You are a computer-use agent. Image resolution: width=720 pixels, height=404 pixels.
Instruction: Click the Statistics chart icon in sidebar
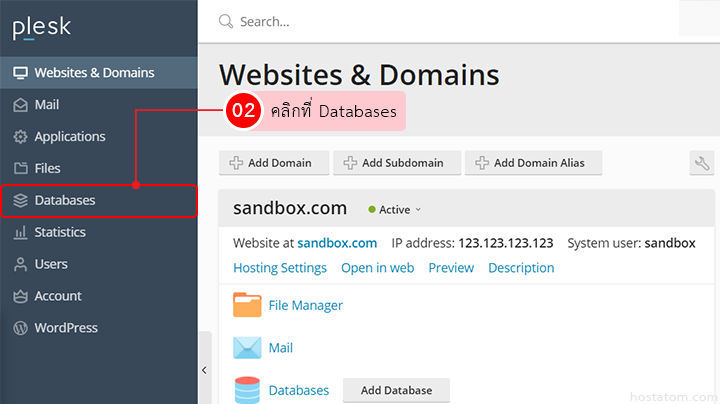20,232
